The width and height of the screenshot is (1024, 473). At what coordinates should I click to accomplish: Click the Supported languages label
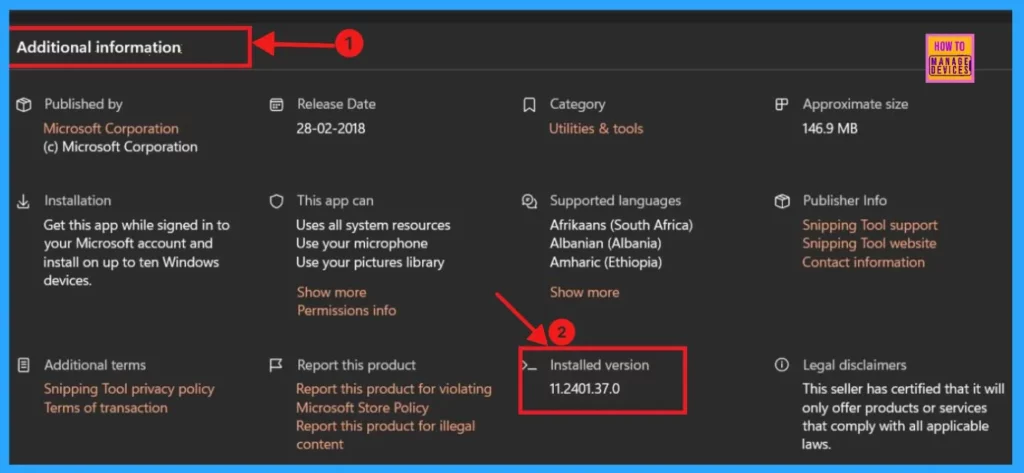615,201
